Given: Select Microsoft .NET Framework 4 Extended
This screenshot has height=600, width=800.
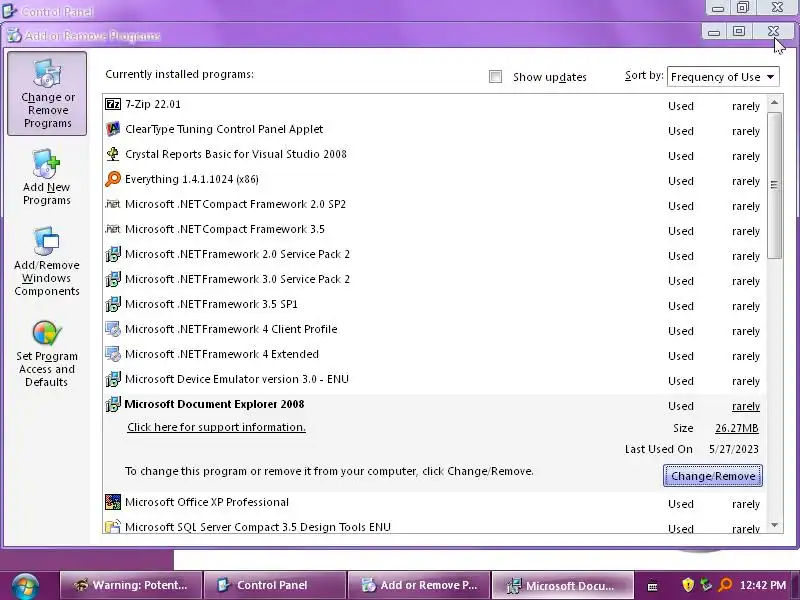Looking at the screenshot, I should point(434,355).
